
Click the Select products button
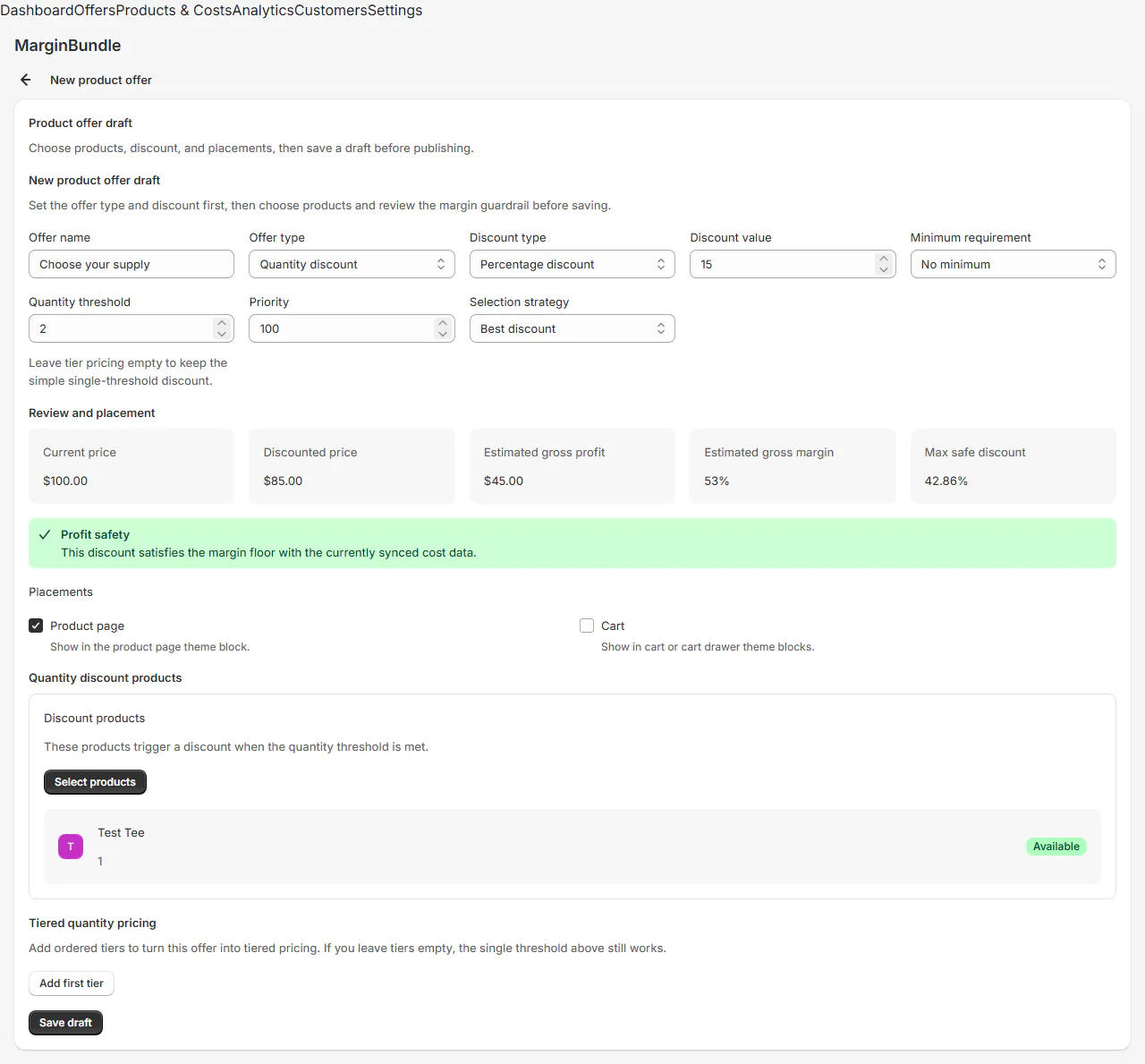[95, 782]
